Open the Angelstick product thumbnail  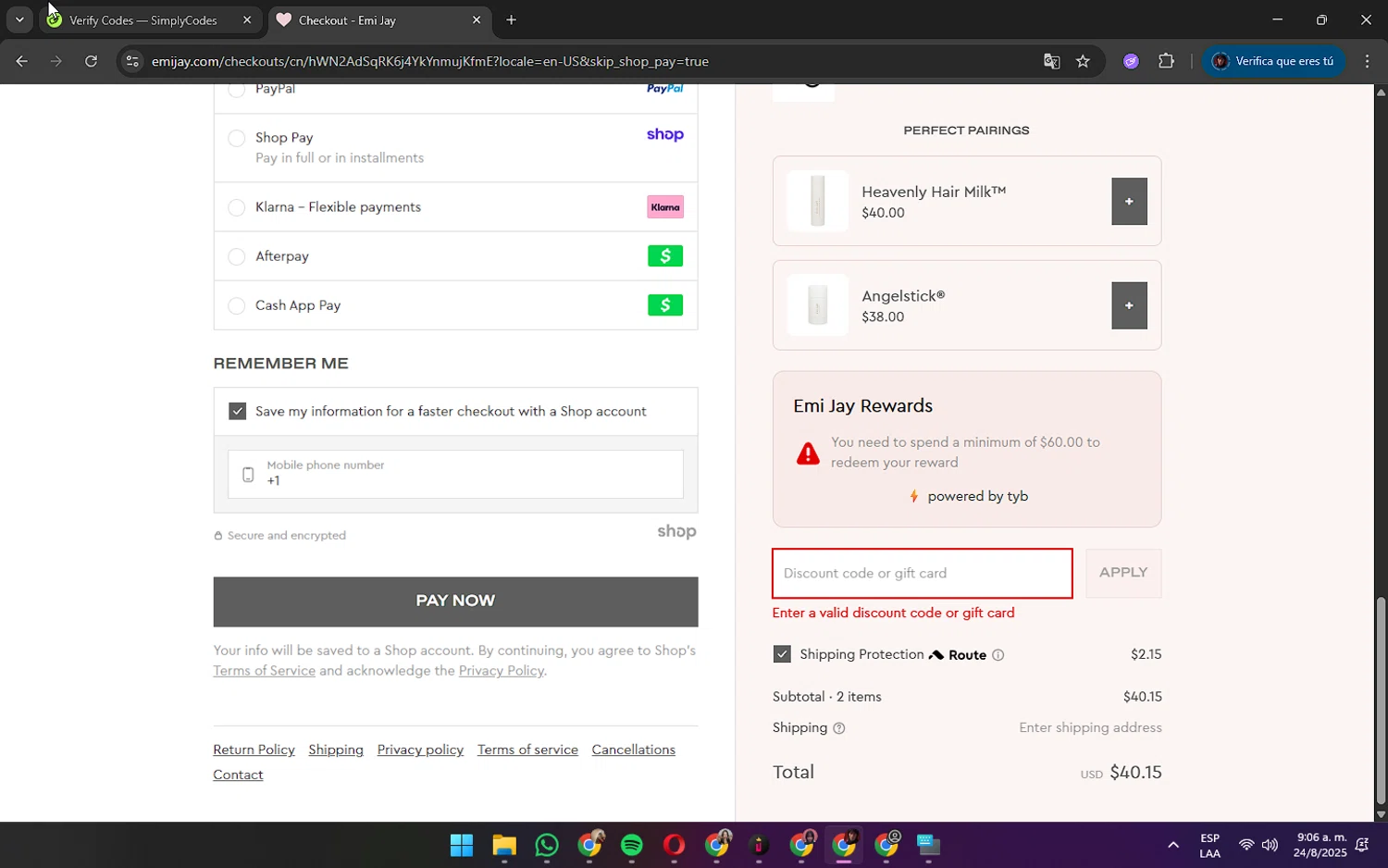pos(817,304)
